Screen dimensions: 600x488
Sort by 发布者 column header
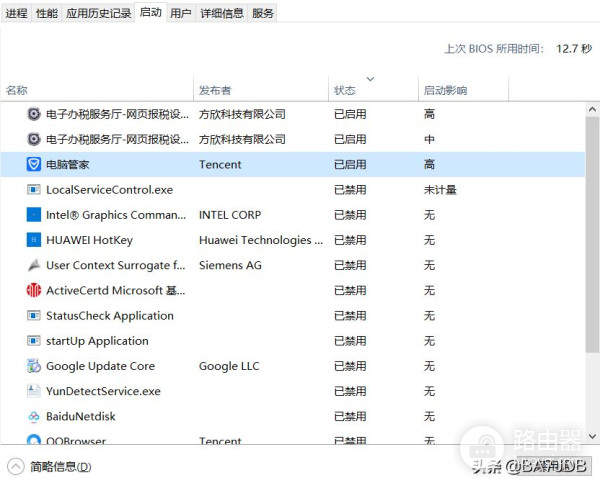point(261,90)
